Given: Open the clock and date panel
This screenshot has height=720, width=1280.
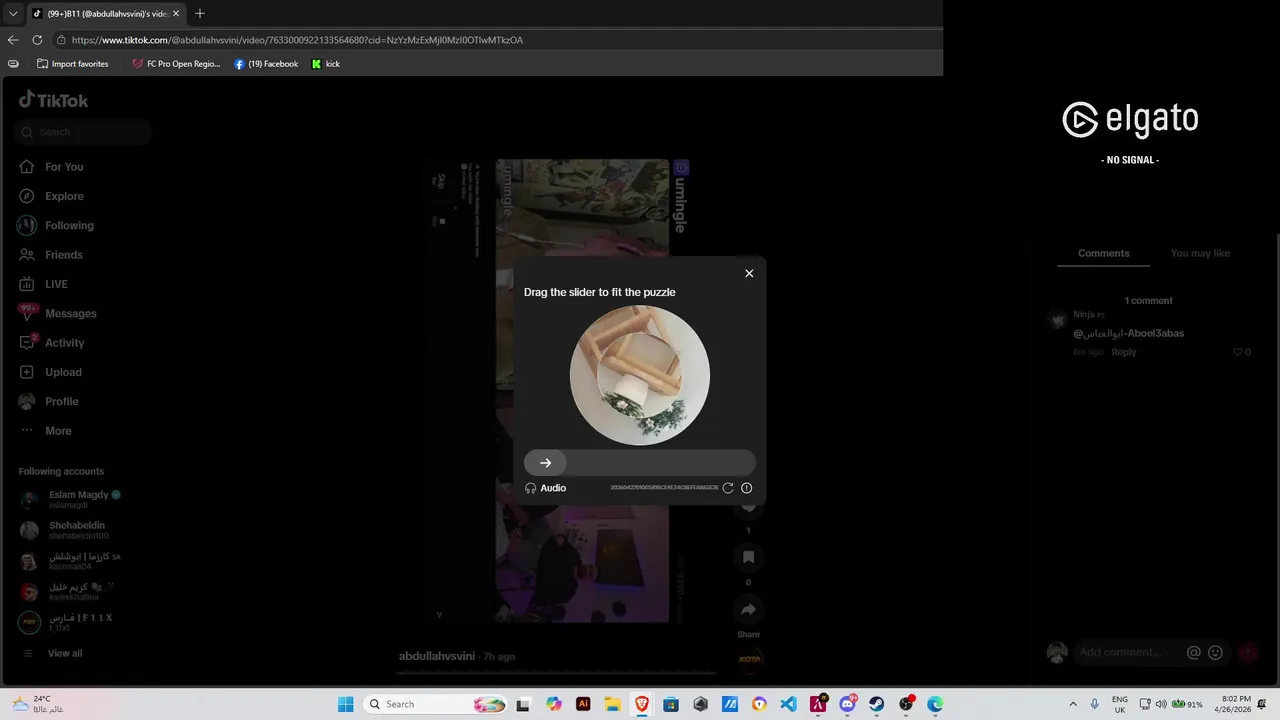Looking at the screenshot, I should 1236,704.
